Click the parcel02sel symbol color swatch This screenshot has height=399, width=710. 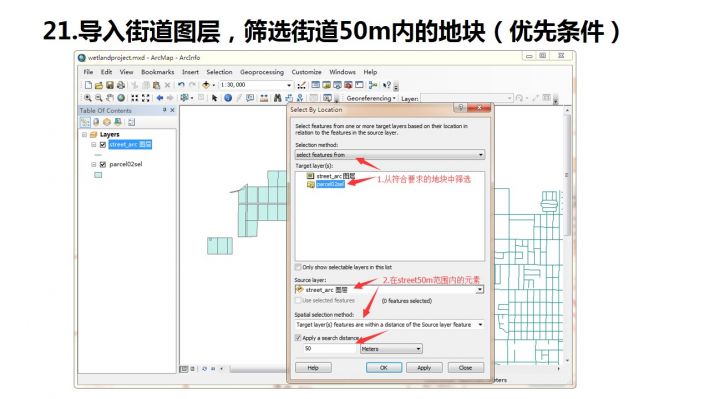pos(98,175)
